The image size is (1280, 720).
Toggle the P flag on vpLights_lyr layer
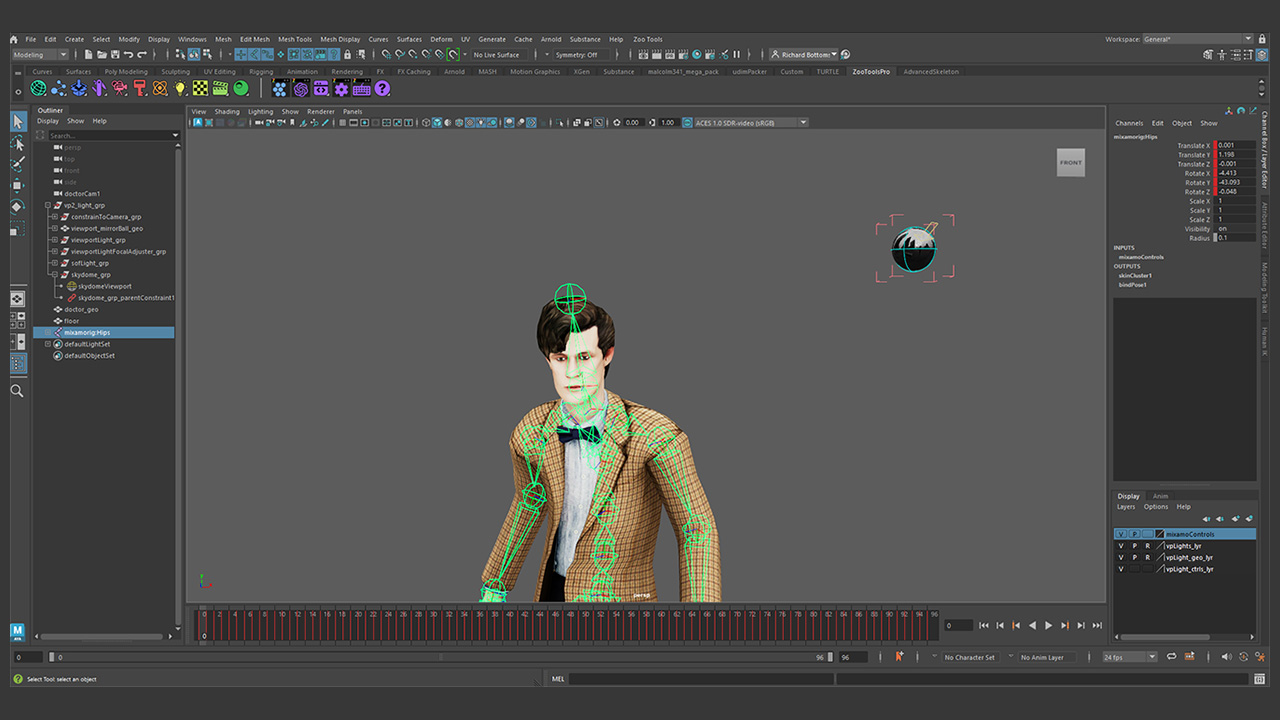tap(1135, 545)
